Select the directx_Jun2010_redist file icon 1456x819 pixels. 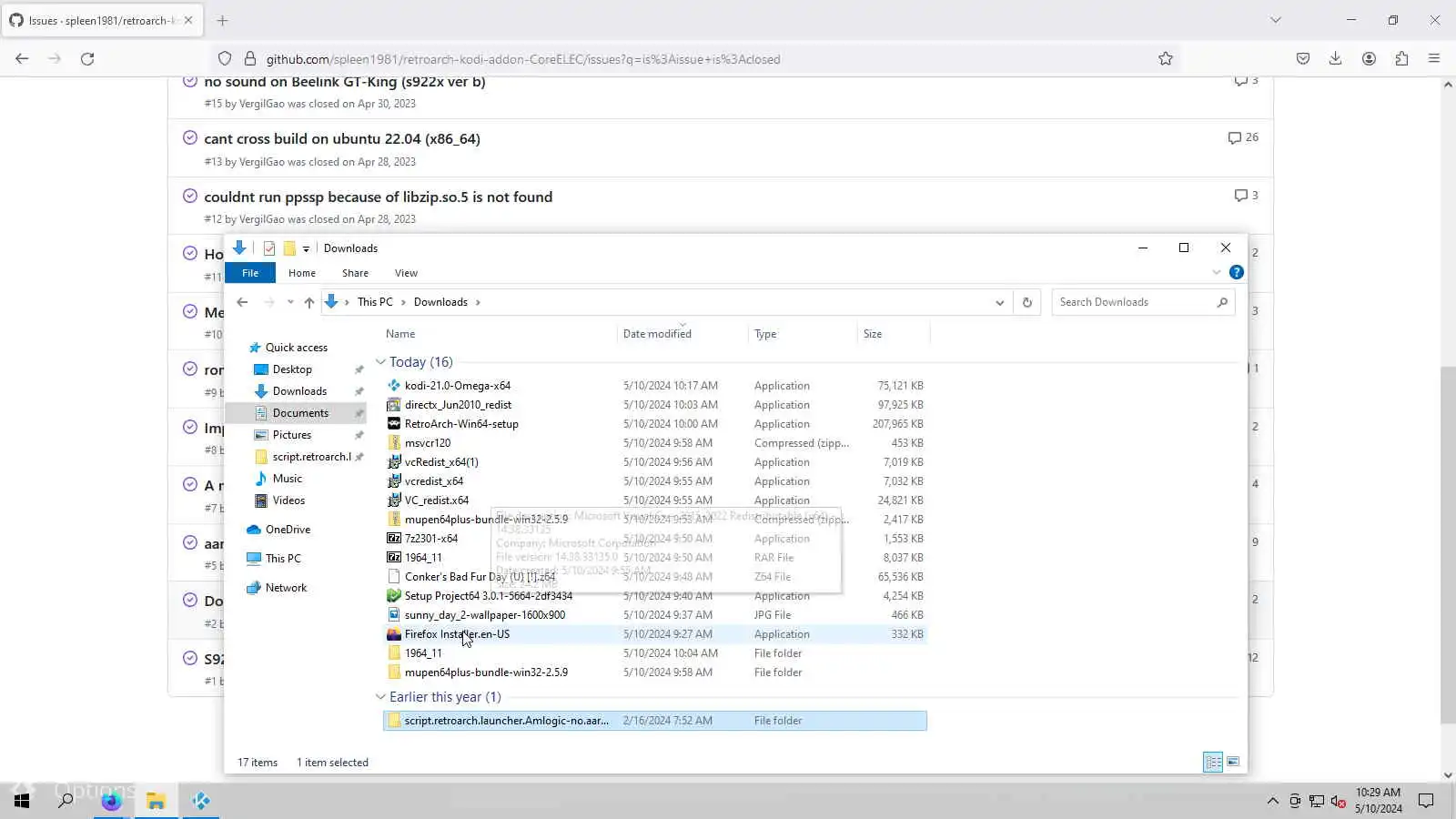pos(394,405)
